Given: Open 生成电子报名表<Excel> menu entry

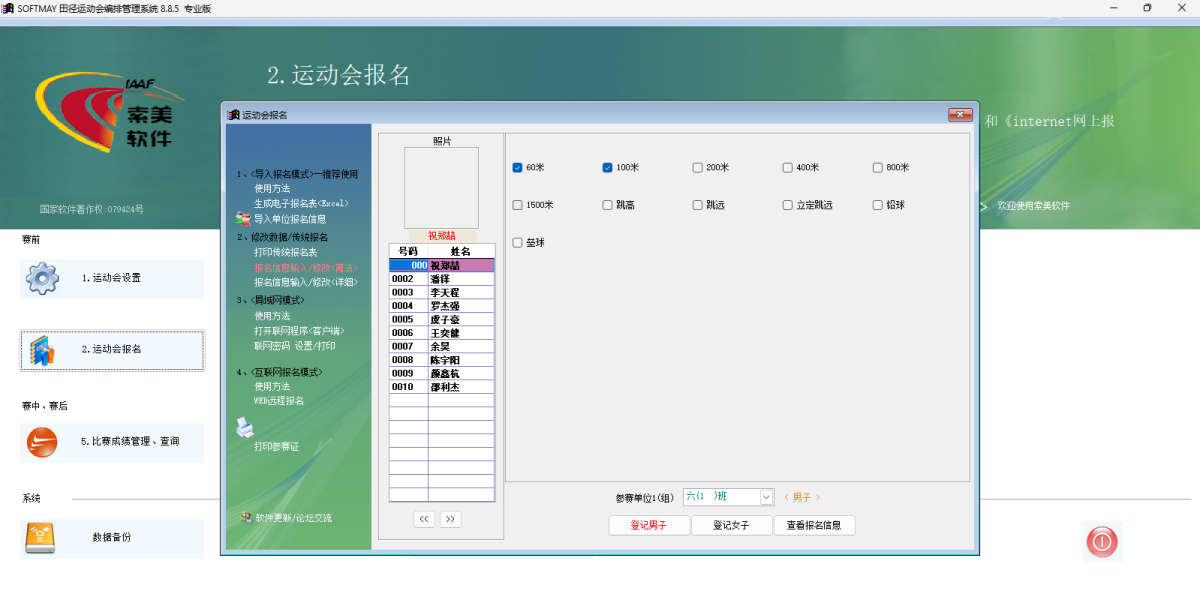Looking at the screenshot, I should click(300, 204).
